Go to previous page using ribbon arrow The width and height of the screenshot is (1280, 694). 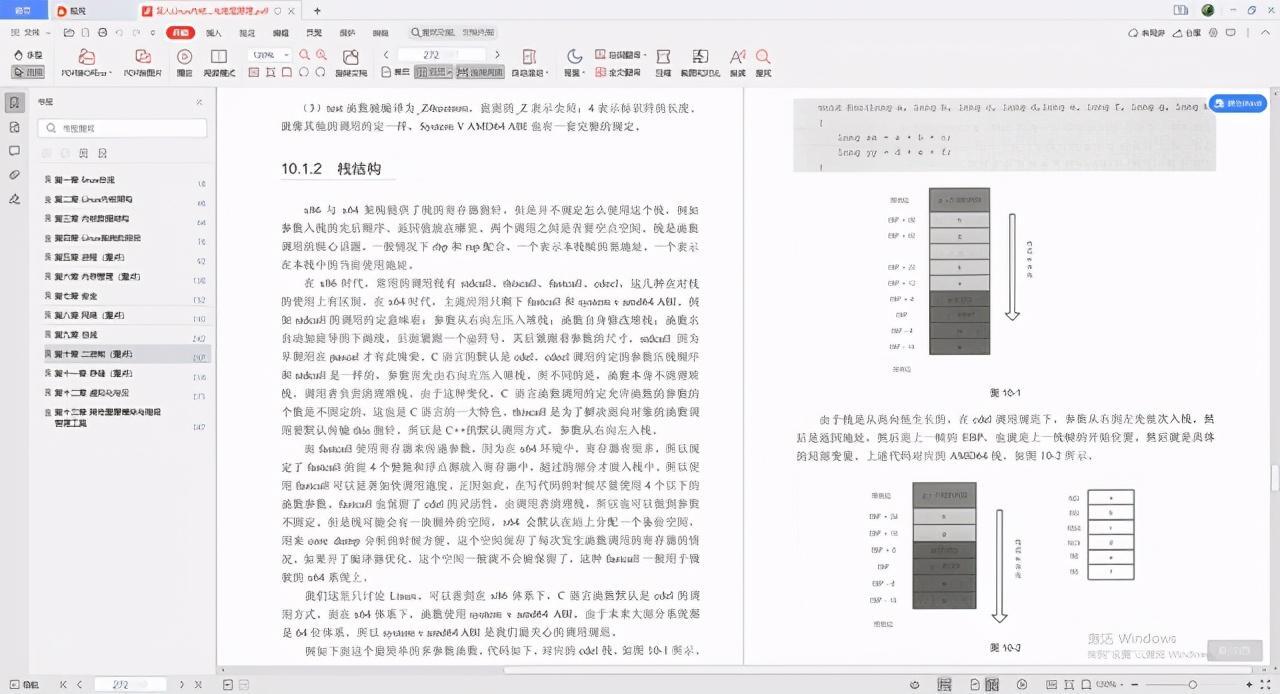click(386, 55)
